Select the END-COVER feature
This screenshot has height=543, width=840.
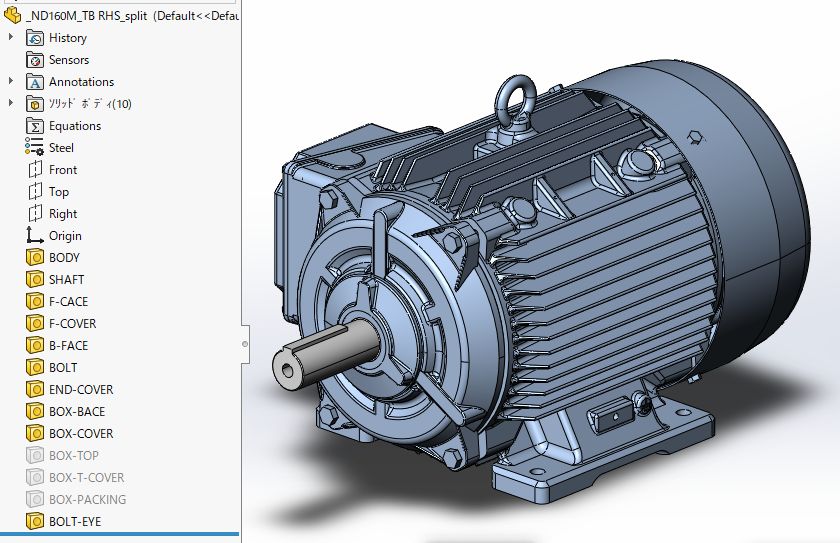pos(81,390)
